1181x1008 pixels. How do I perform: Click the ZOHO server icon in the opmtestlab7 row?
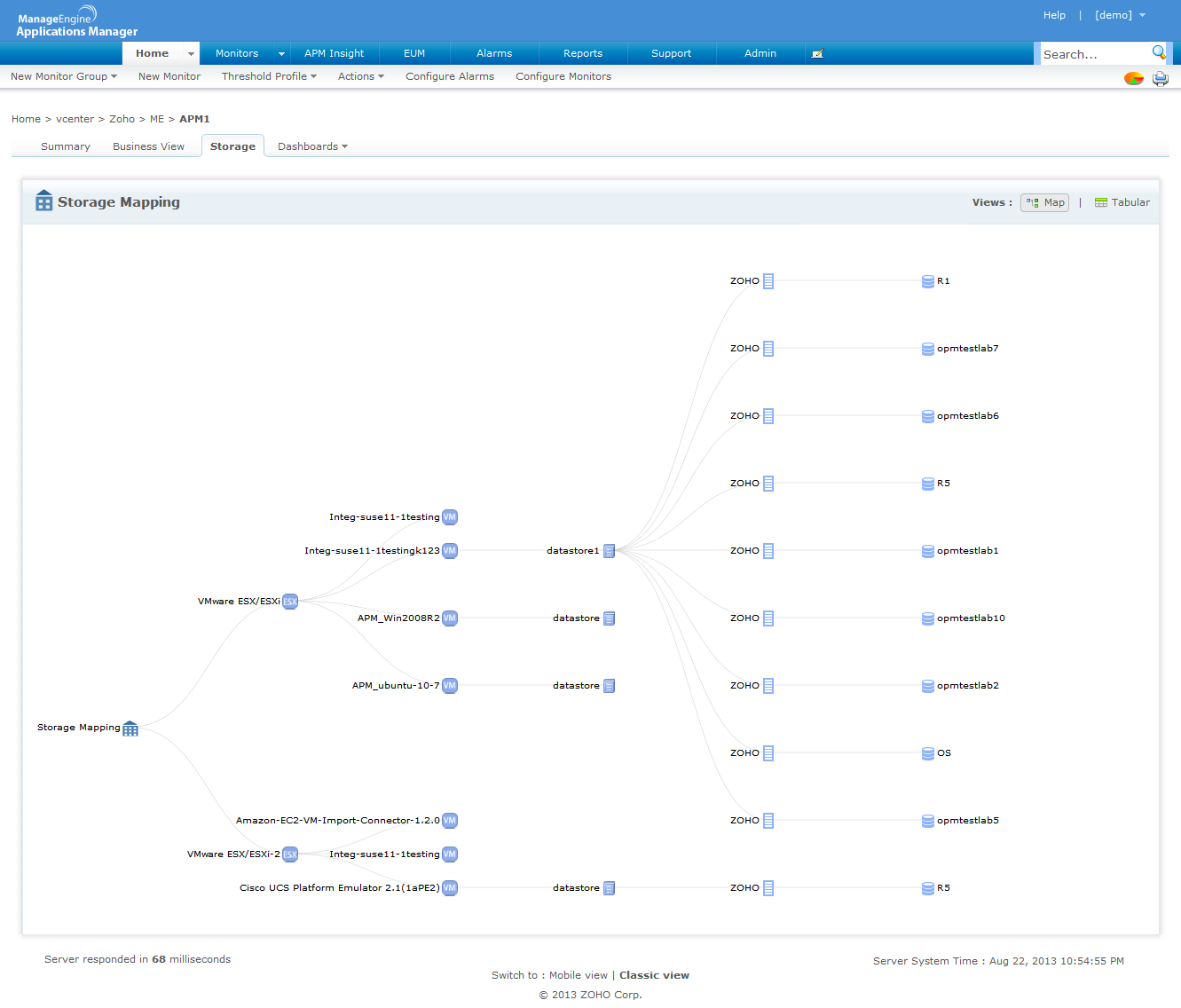pos(768,349)
